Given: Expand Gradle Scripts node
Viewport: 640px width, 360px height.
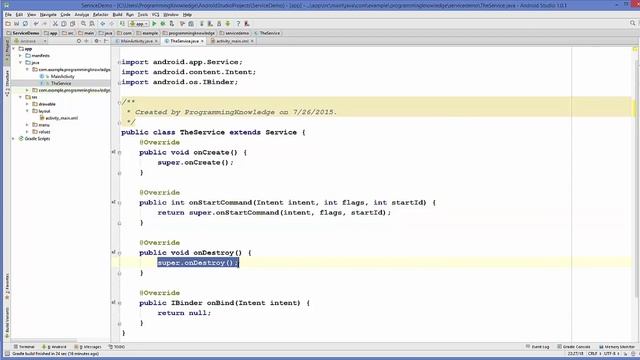Looking at the screenshot, I should (x=14, y=139).
